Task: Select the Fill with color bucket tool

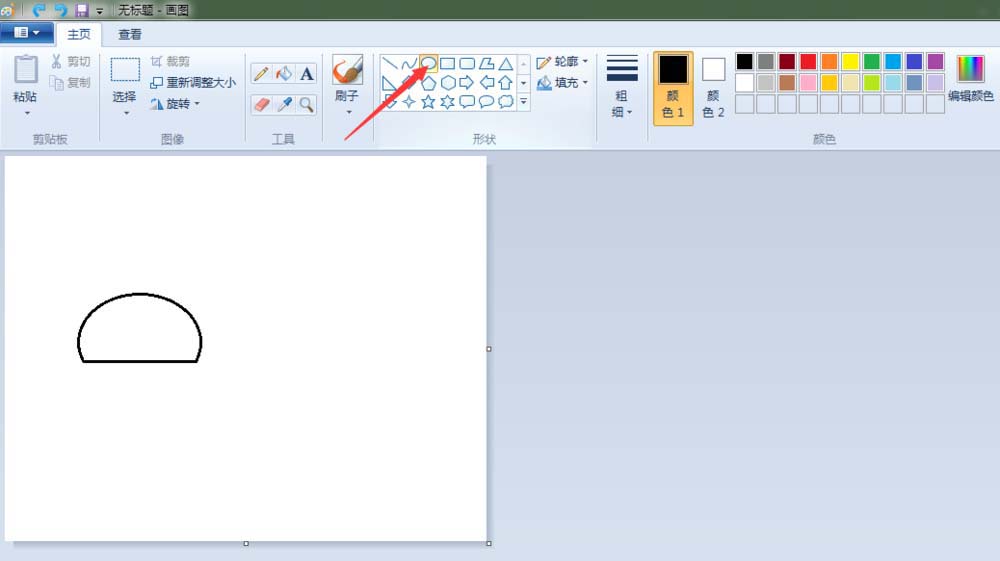Action: [284, 74]
